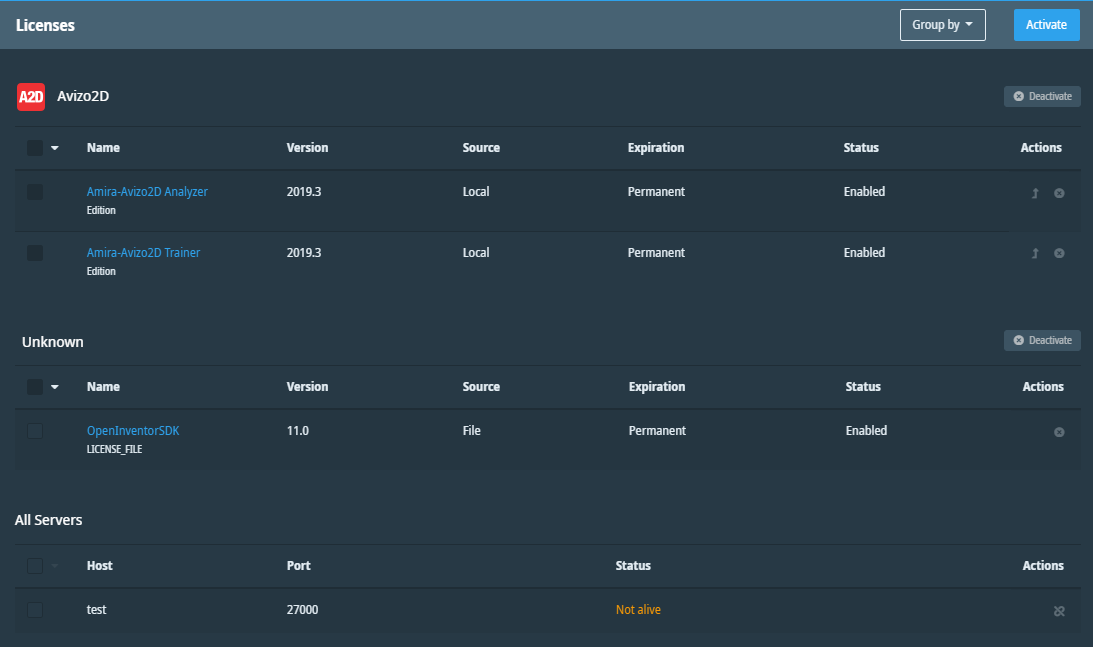The width and height of the screenshot is (1093, 647).
Task: Click the unlink icon for test server
Action: pos(1059,611)
